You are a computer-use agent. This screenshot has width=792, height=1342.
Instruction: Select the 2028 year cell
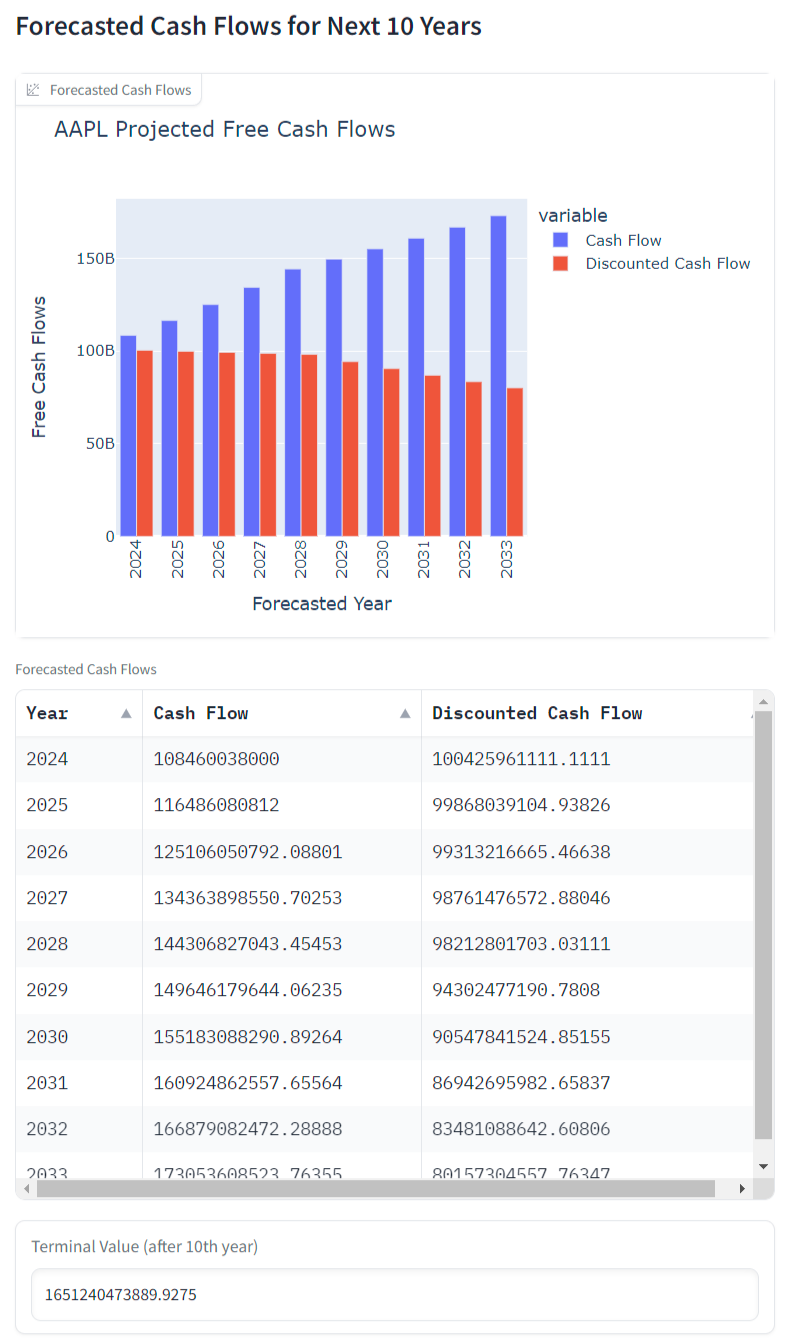[79, 944]
